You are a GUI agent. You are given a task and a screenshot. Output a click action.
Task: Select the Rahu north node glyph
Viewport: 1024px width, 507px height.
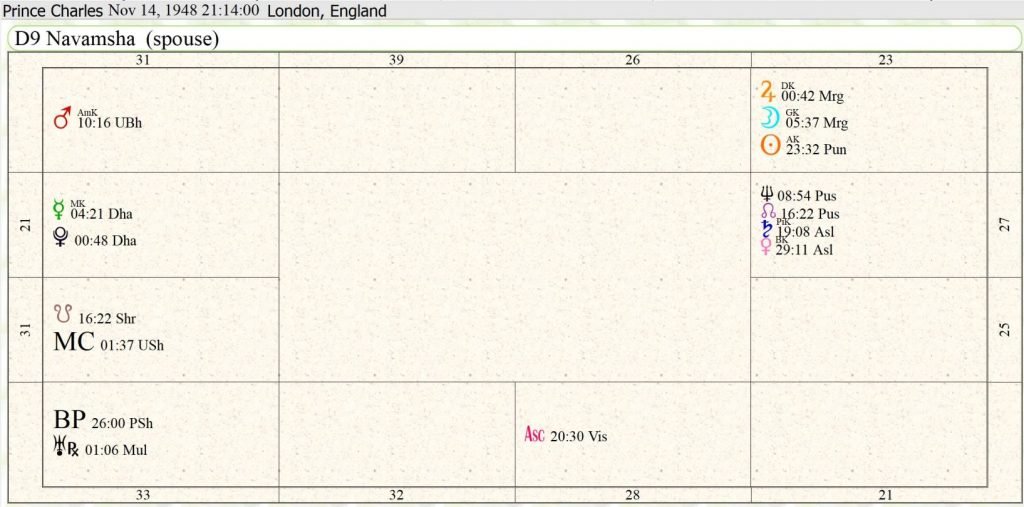767,212
